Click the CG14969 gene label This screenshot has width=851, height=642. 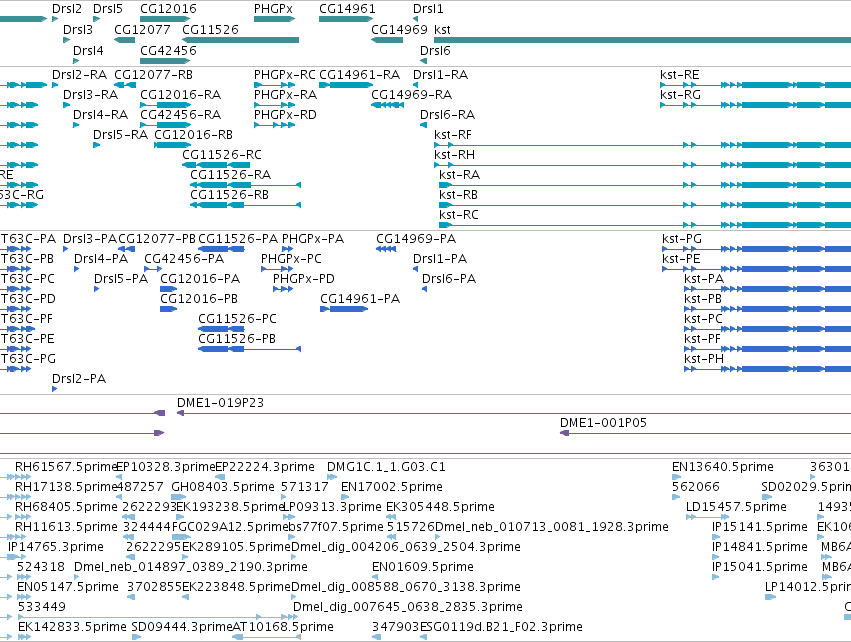click(x=399, y=29)
